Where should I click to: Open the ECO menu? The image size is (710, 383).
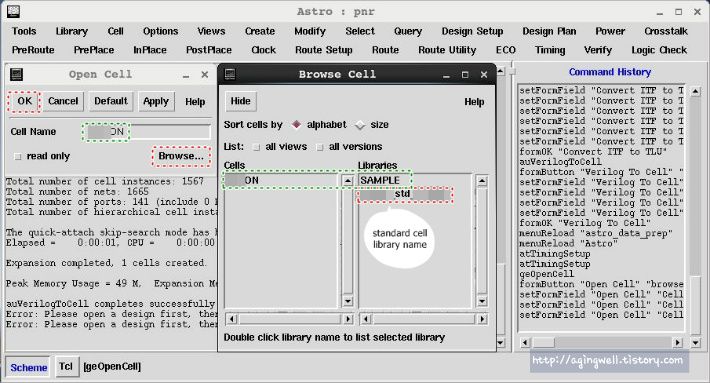[x=505, y=50]
